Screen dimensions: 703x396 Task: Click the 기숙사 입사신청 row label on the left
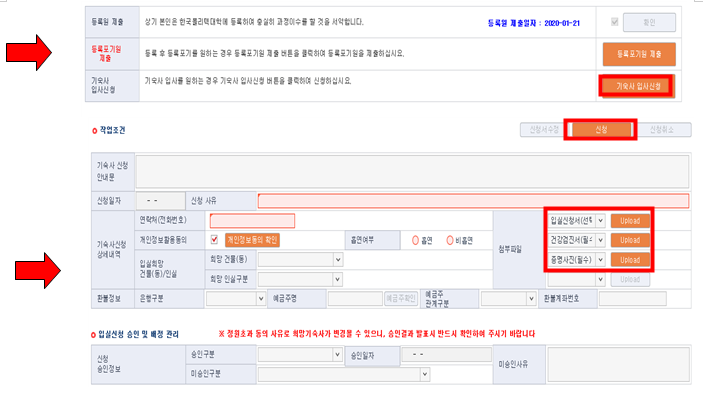pos(103,85)
